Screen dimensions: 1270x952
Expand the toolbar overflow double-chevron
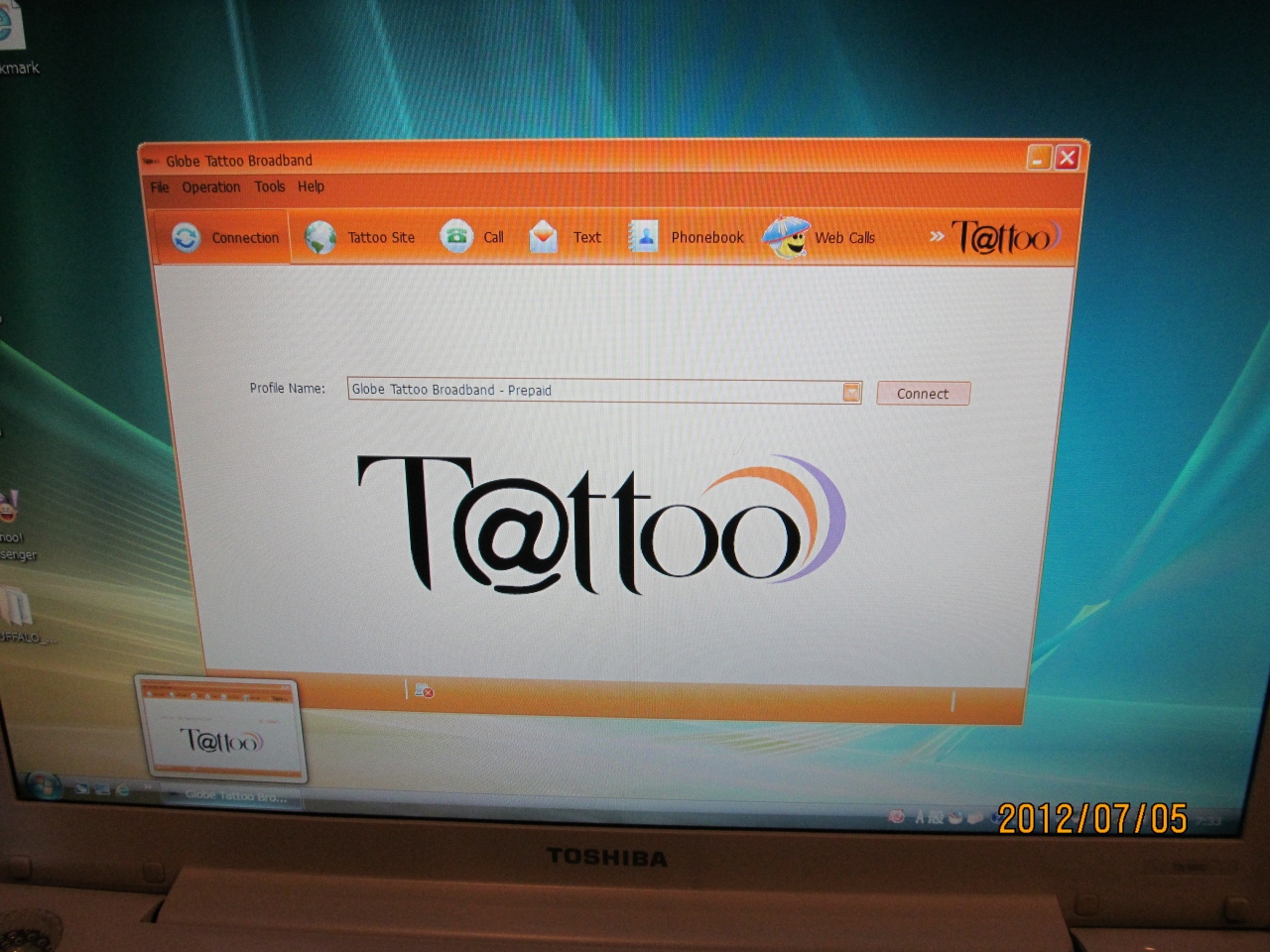[936, 236]
